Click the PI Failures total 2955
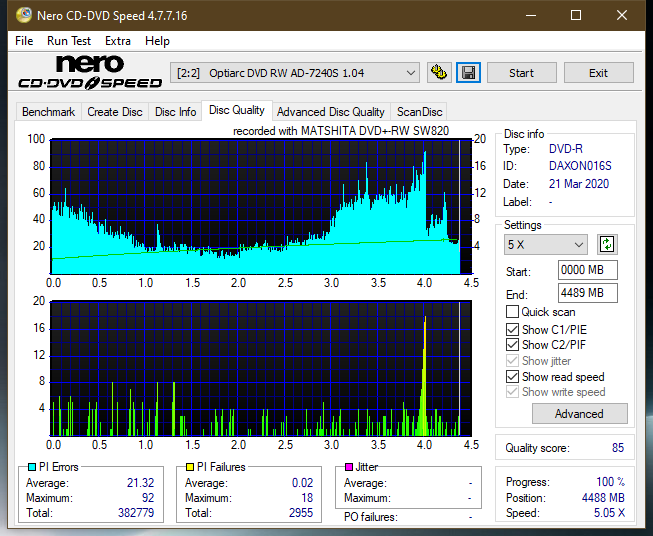This screenshot has width=653, height=536. coord(301,512)
